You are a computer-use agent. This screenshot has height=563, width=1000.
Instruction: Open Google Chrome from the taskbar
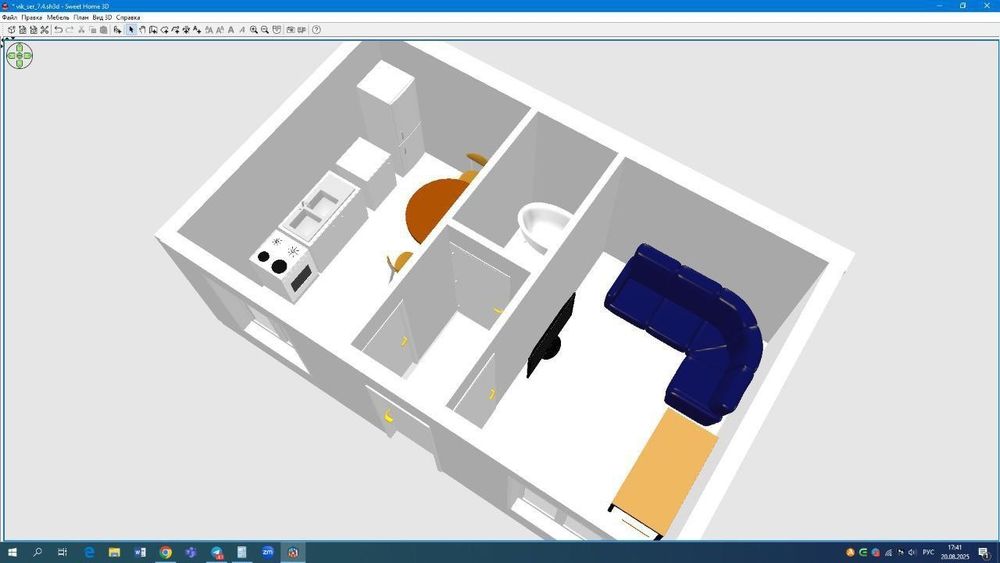(165, 552)
